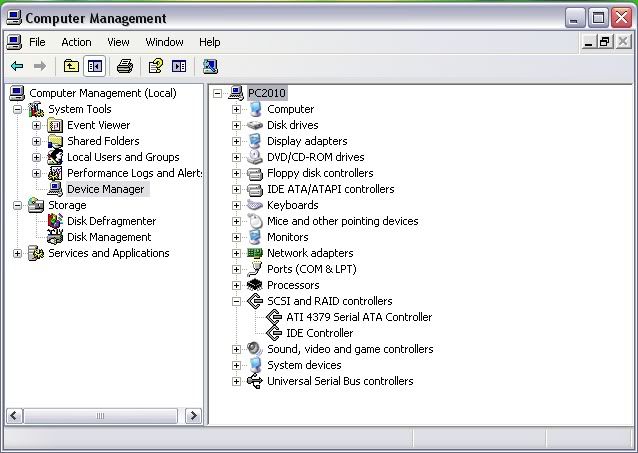
Task: Click Local Users and Groups icon
Action: (x=55, y=157)
